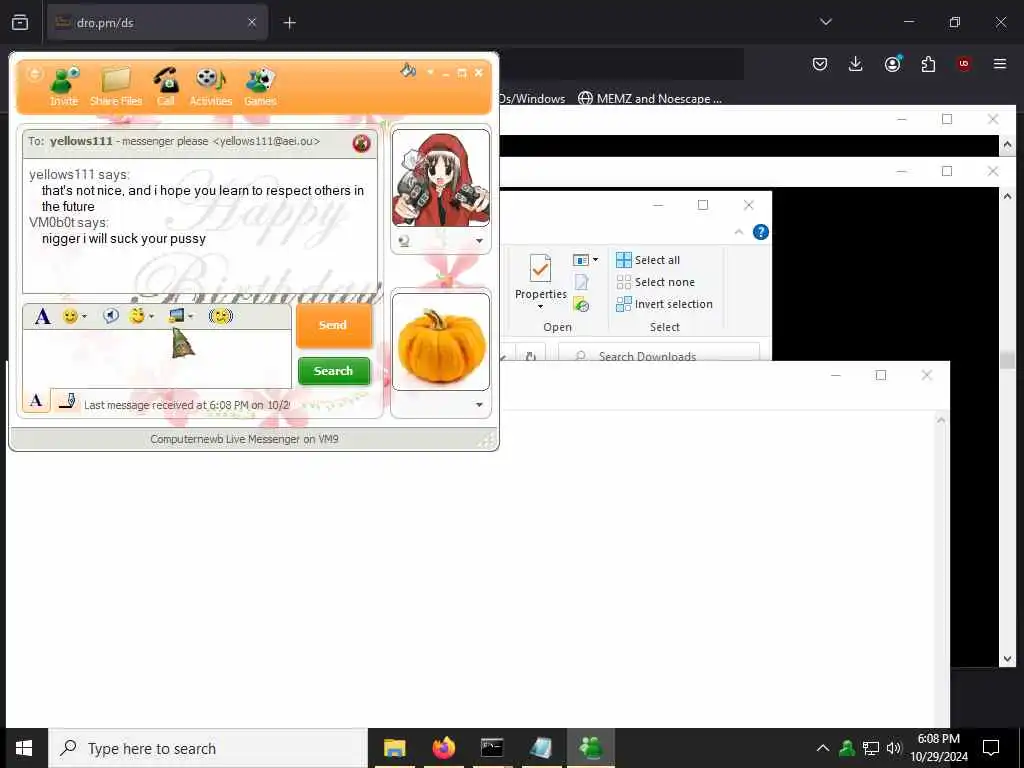Change font with the large A icon
1024x768 pixels.
[x=42, y=317]
